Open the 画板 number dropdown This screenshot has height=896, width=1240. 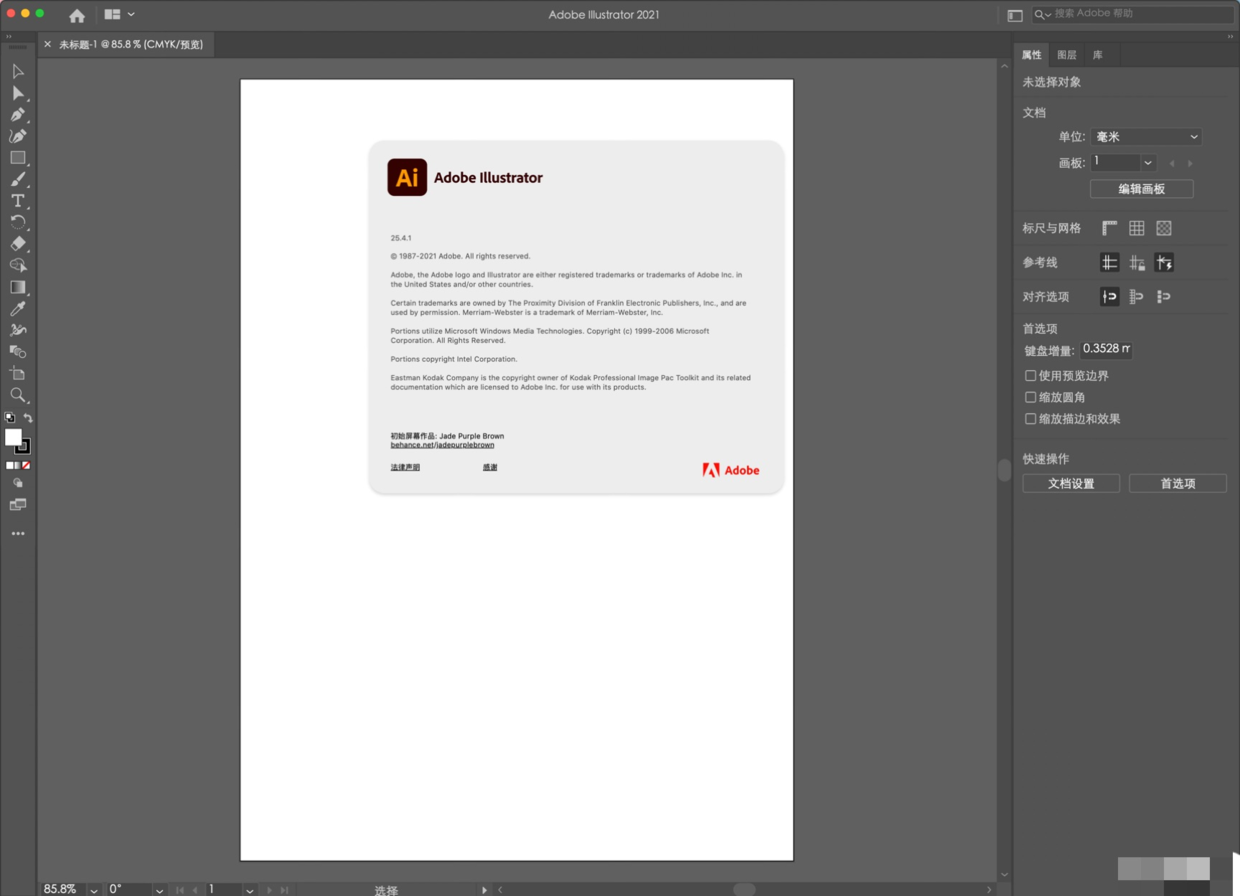(1149, 163)
